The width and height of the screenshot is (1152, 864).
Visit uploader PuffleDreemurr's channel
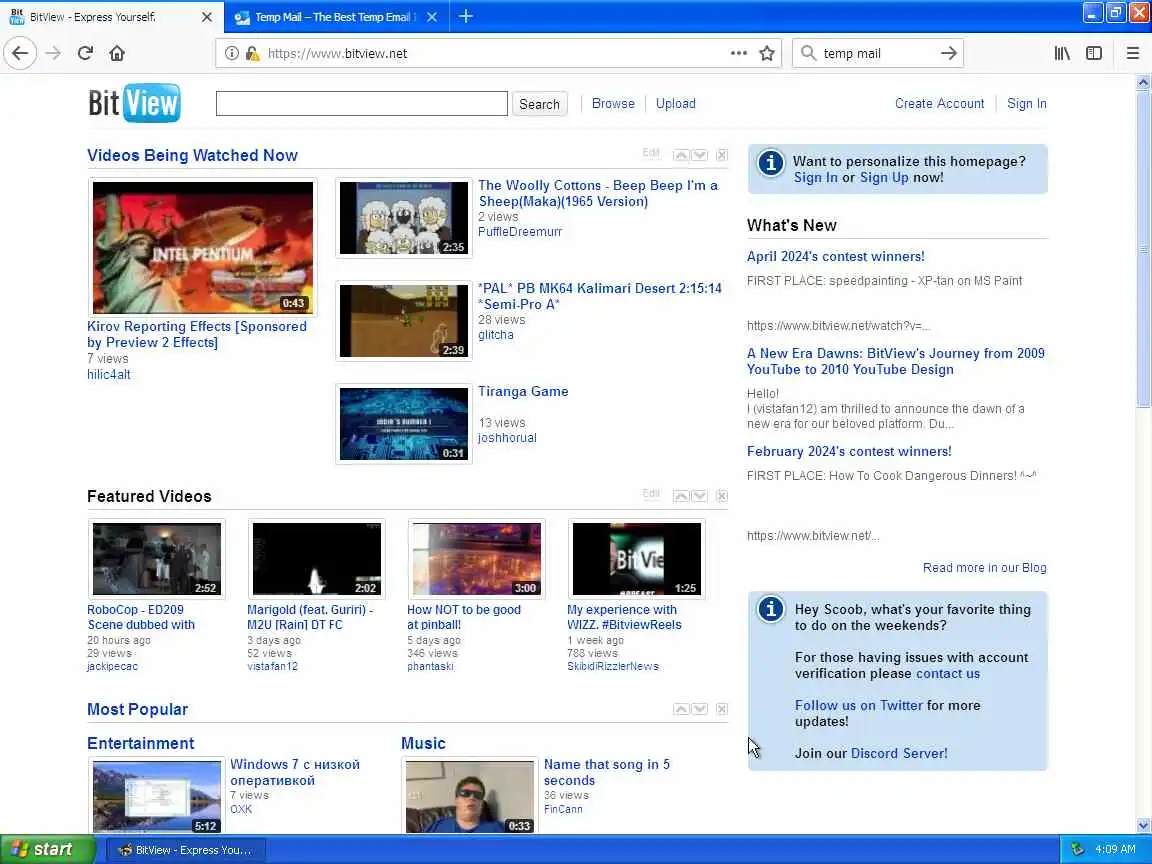[x=520, y=232]
